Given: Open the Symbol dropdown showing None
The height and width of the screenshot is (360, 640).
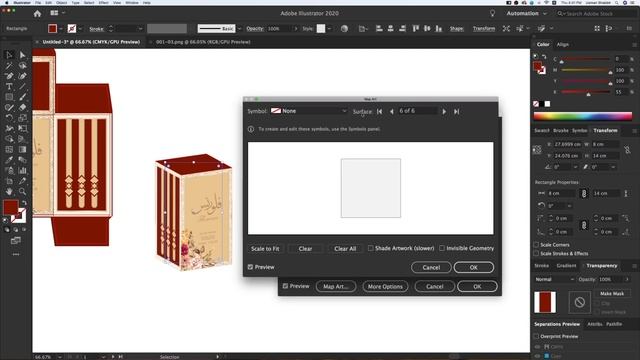Looking at the screenshot, I should tap(309, 111).
